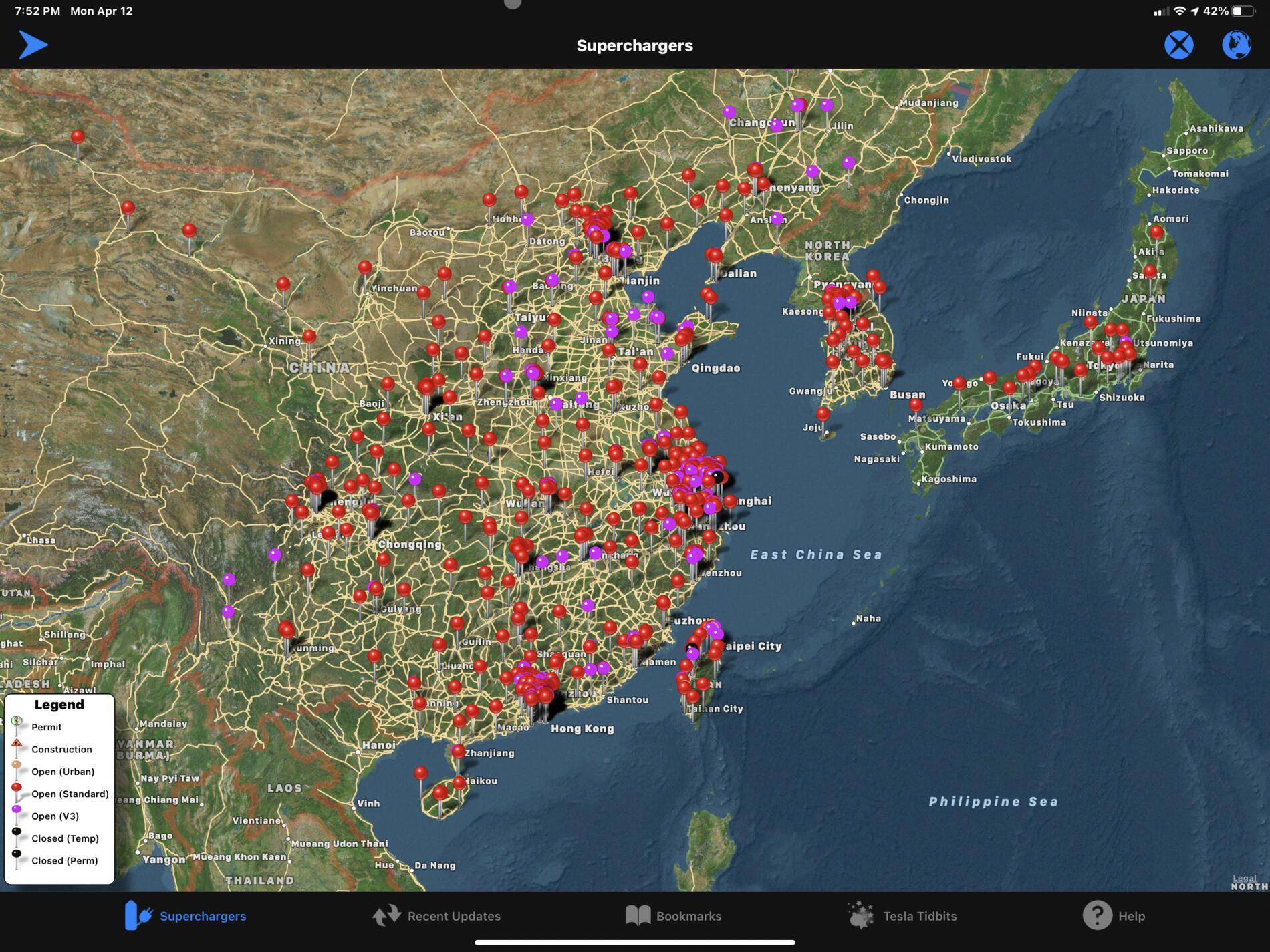
Task: Tap the red supercharger pin near Busan
Action: (916, 404)
